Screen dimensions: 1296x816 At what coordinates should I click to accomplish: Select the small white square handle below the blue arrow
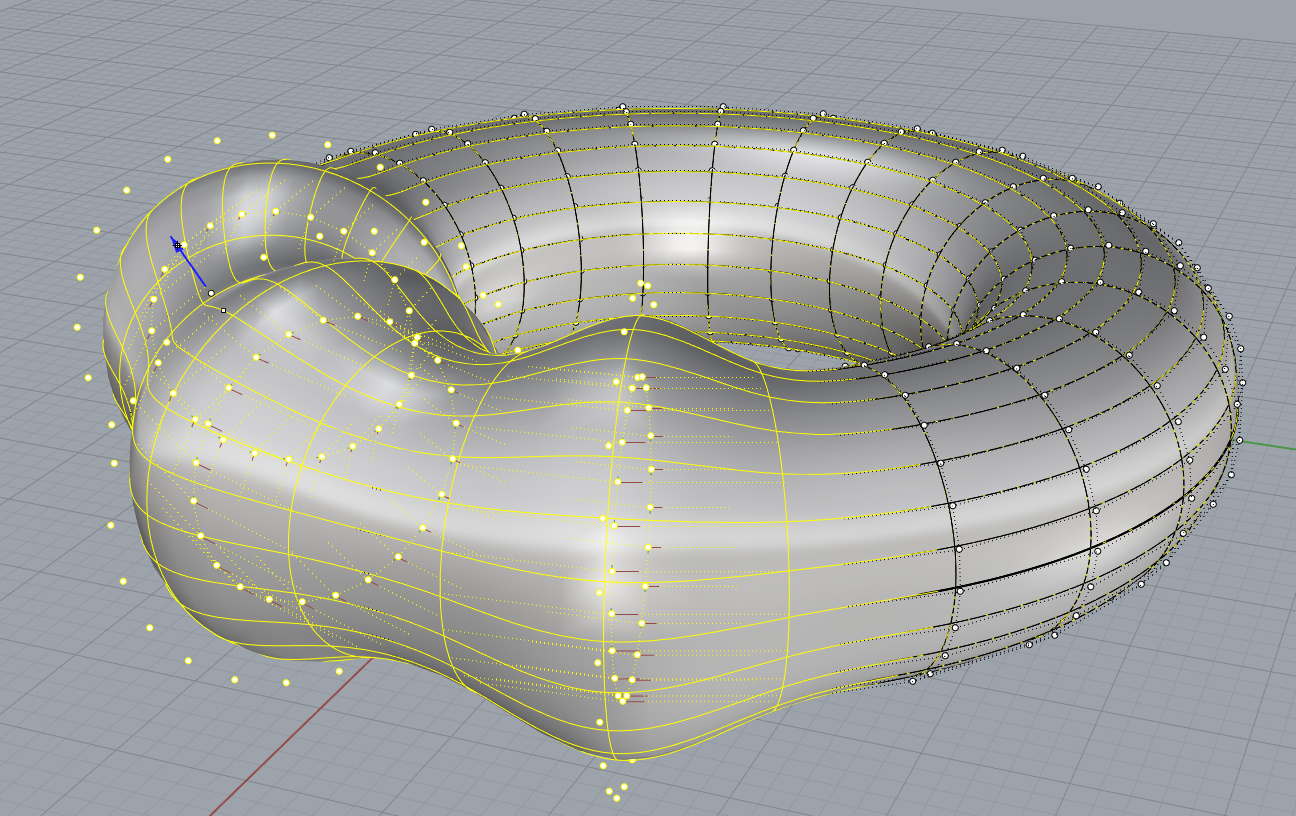tap(223, 310)
